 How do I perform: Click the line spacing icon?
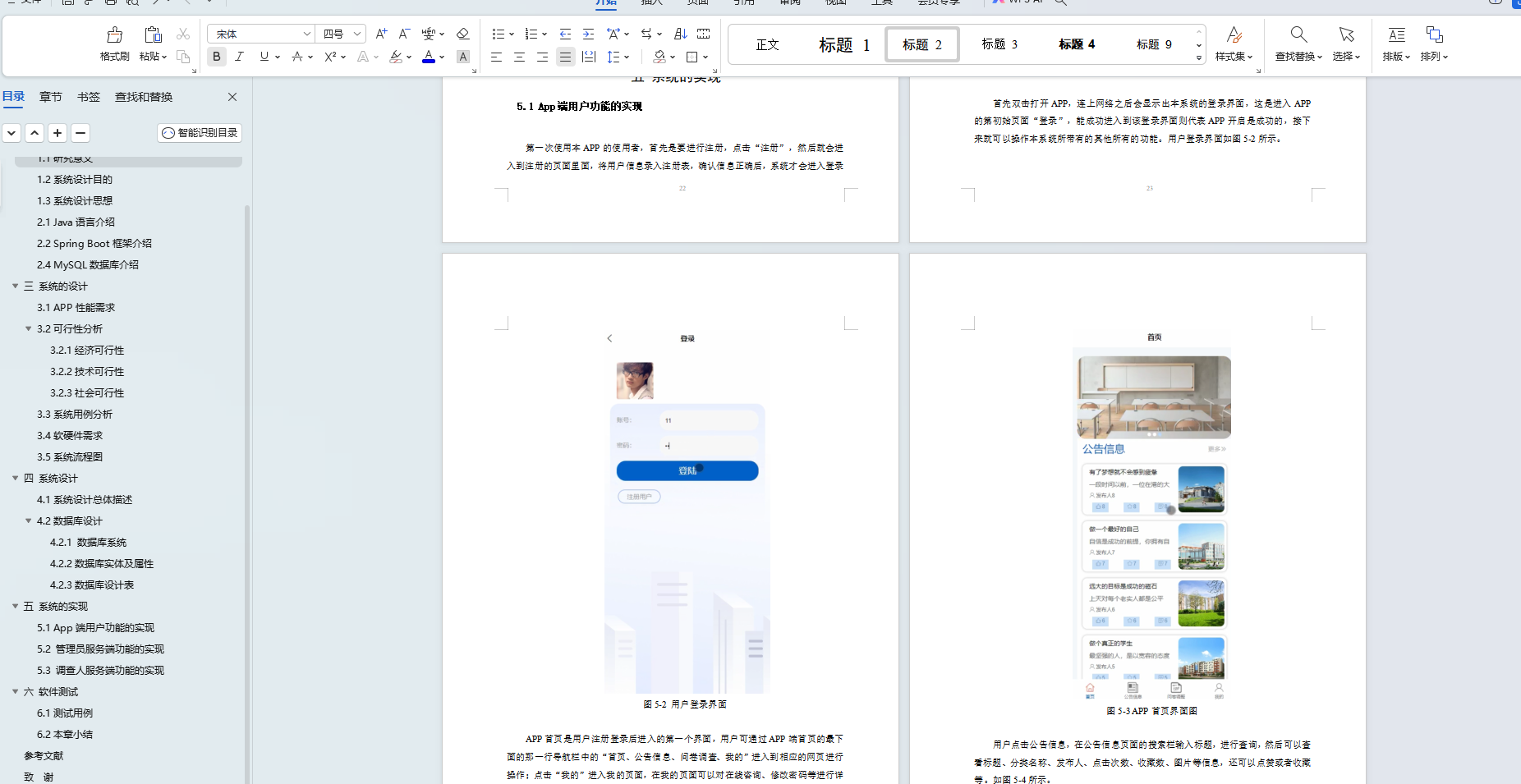613,57
